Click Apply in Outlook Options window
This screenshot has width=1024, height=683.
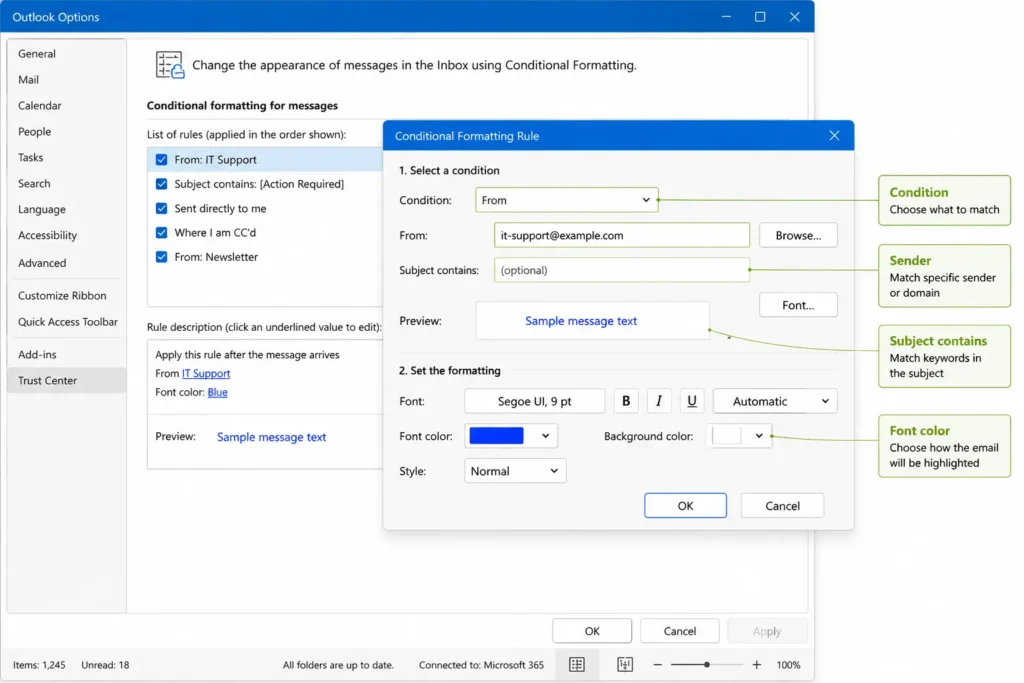tap(767, 631)
